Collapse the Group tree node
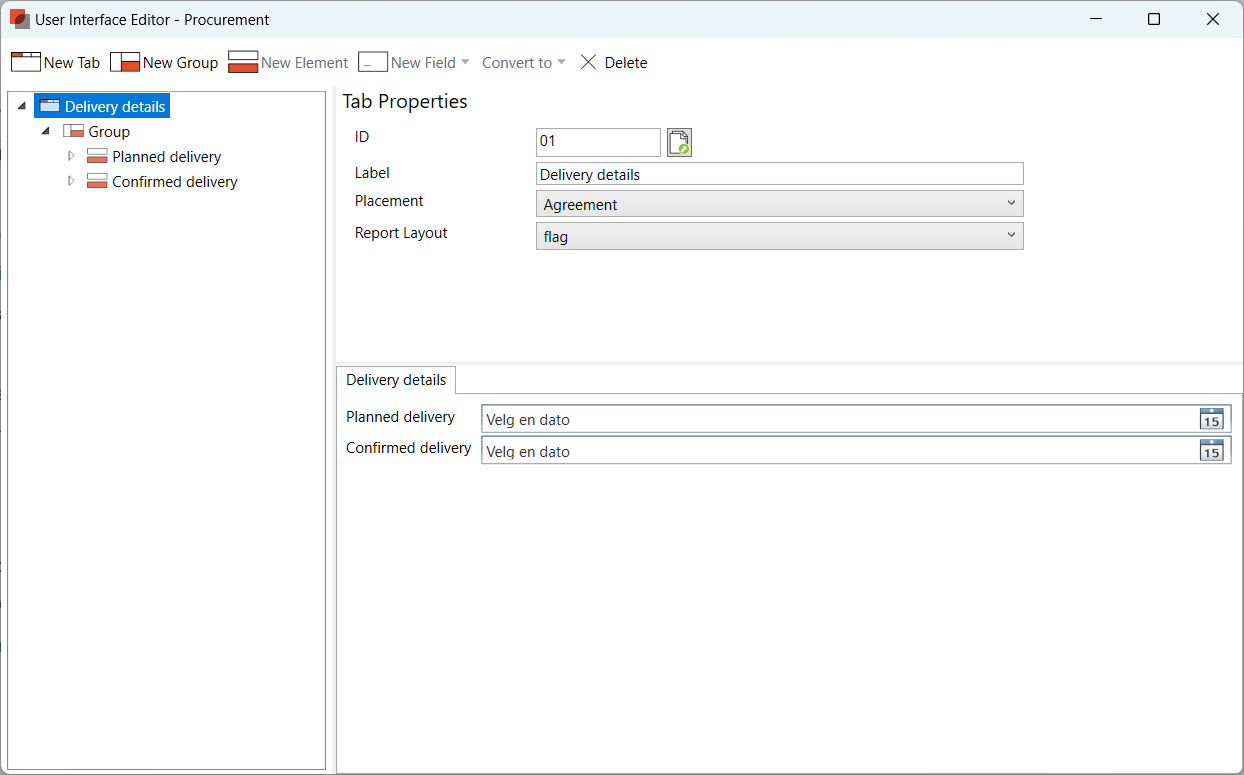This screenshot has height=775, width=1244. (46, 132)
